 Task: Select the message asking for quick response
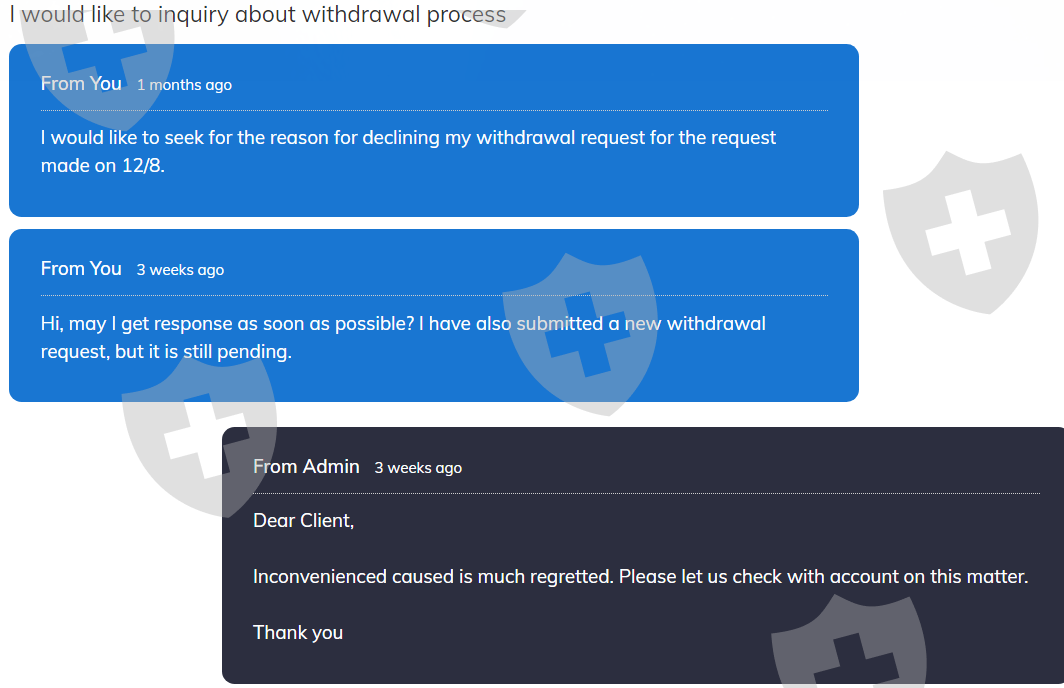403,338
